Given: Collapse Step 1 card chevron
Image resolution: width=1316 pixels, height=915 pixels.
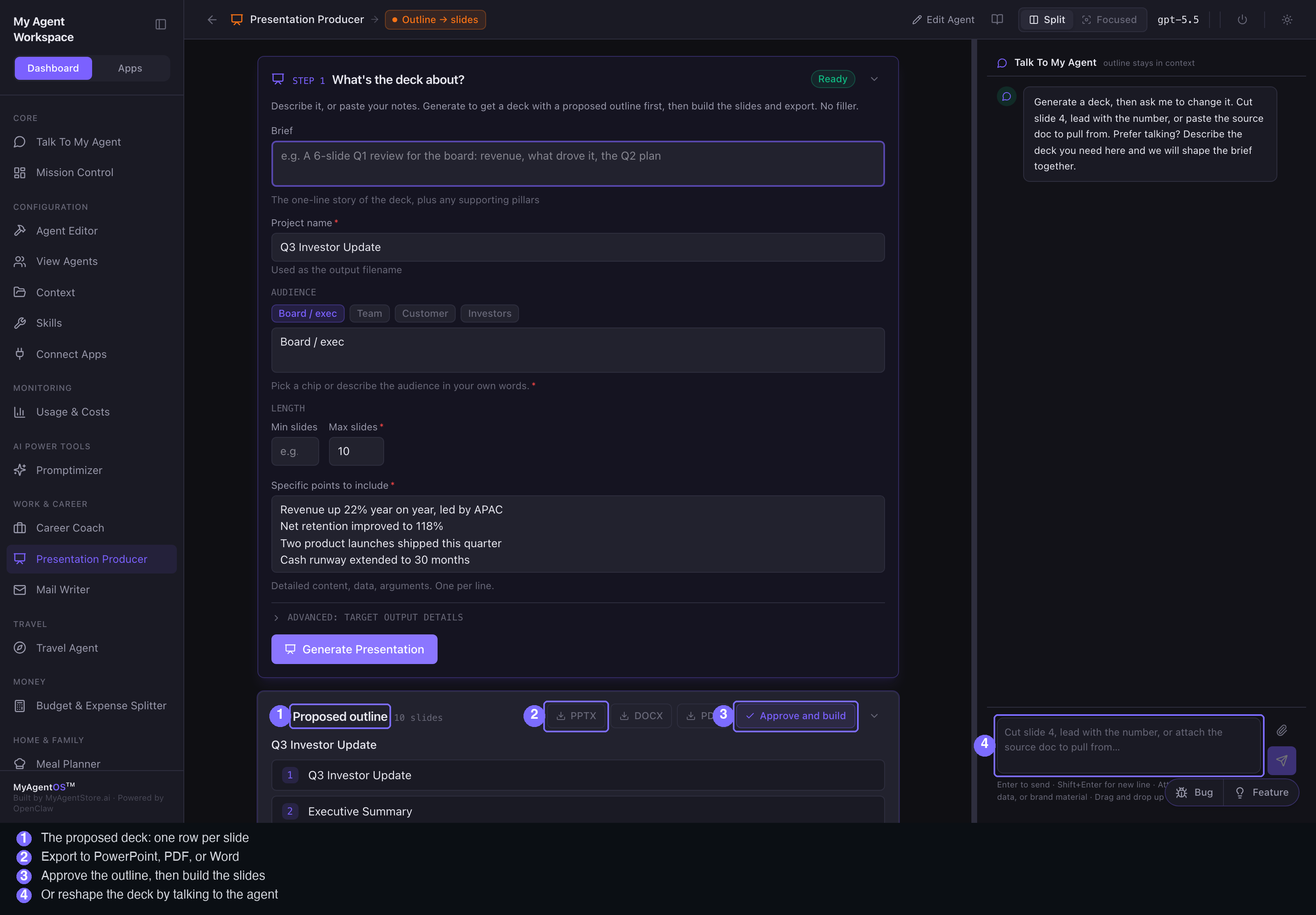Looking at the screenshot, I should 874,79.
